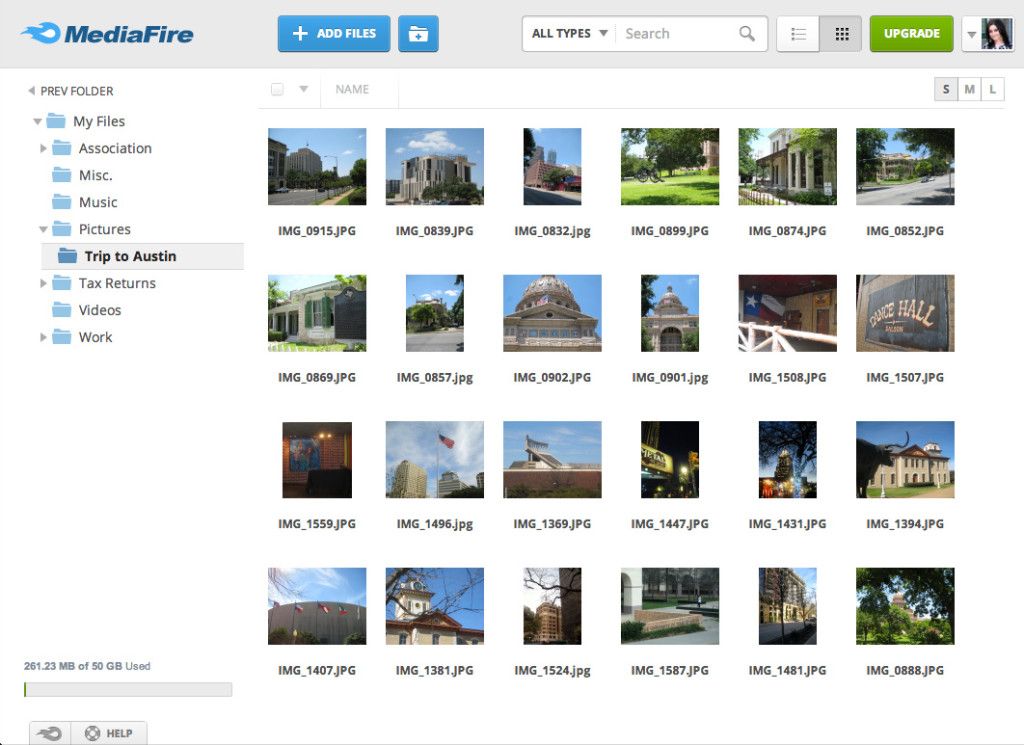Click the MediaFire logo
The image size is (1024, 745).
(107, 33)
